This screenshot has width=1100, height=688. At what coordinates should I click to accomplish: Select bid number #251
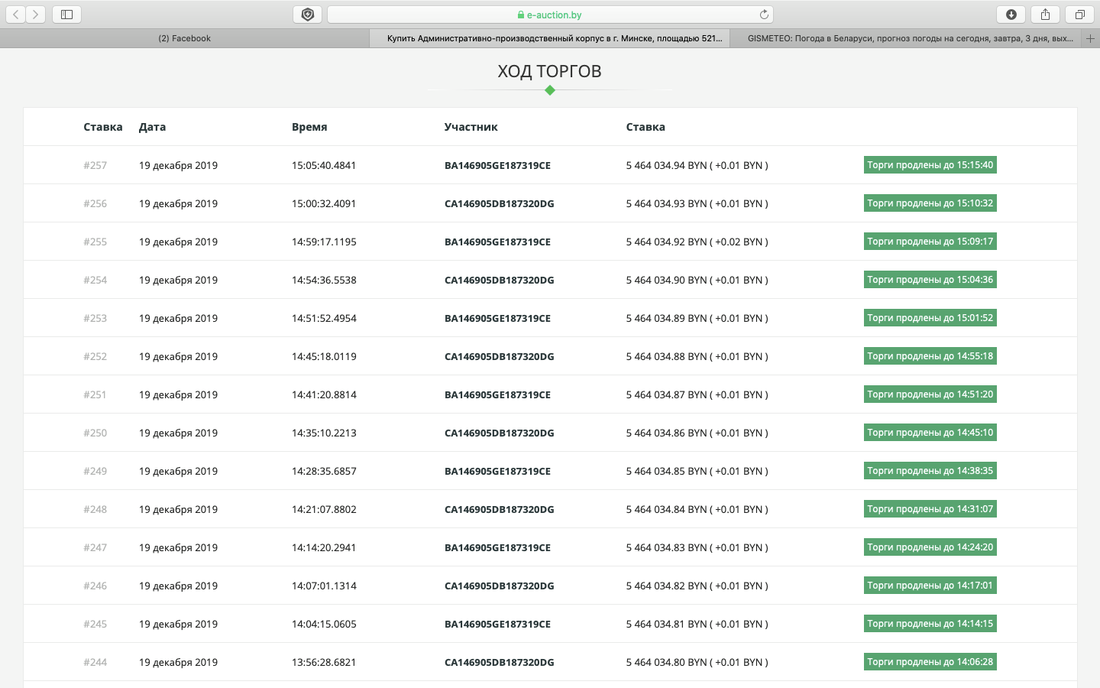tap(95, 395)
